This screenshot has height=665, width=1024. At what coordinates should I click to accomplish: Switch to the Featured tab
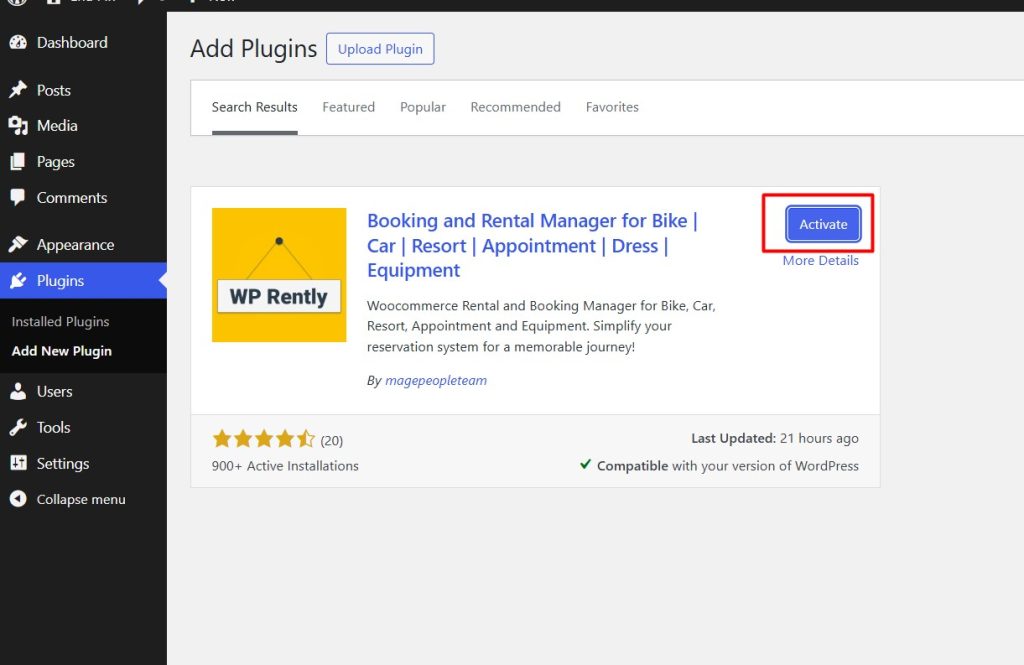coord(348,107)
